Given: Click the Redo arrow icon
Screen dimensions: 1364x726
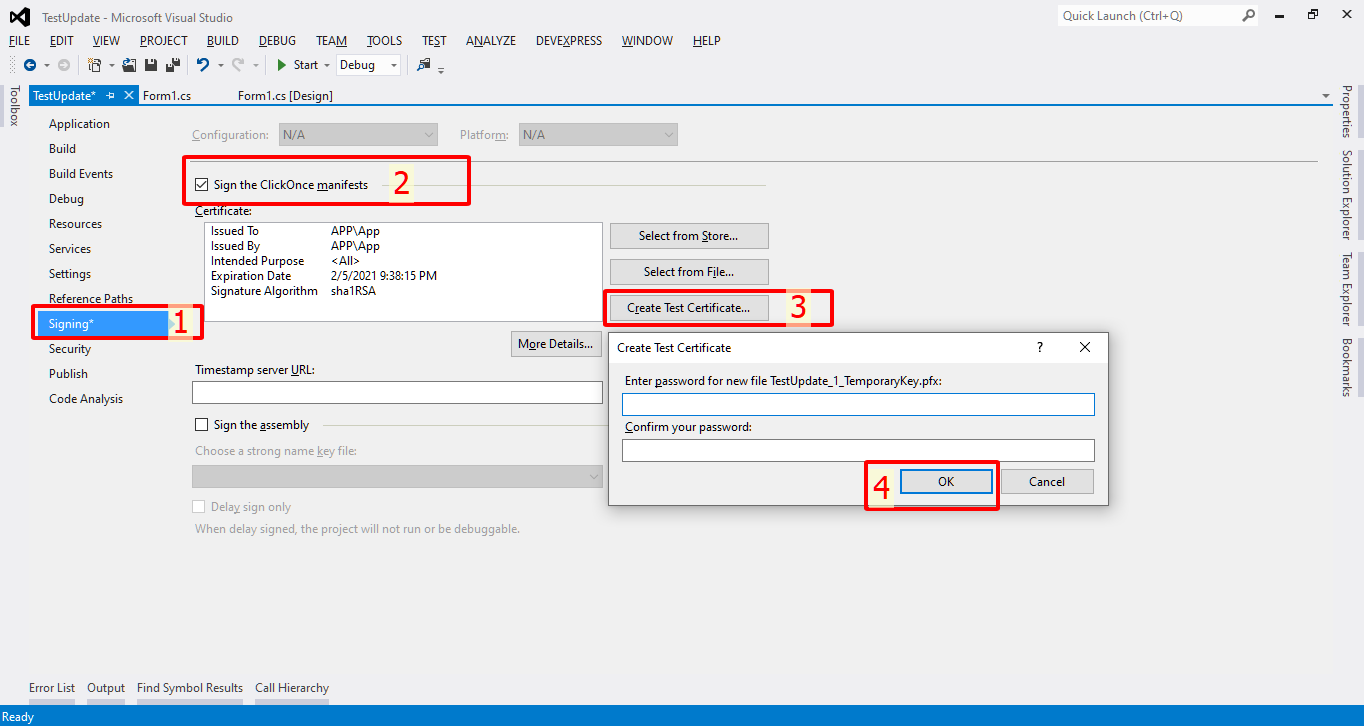Looking at the screenshot, I should click(238, 65).
